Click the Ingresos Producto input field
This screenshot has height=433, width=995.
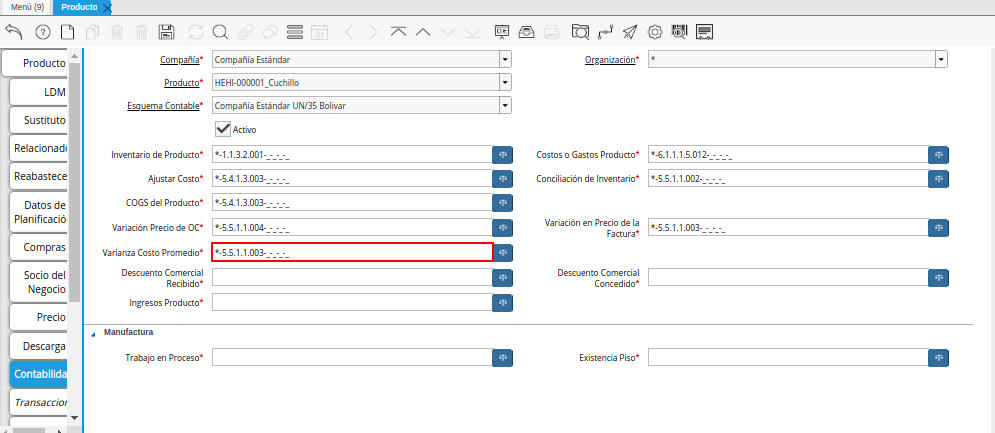pyautogui.click(x=352, y=302)
